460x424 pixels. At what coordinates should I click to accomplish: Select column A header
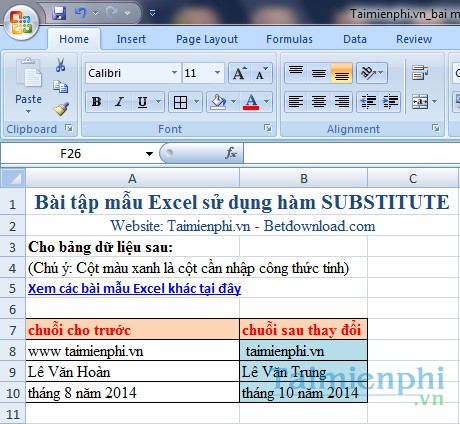click(132, 178)
